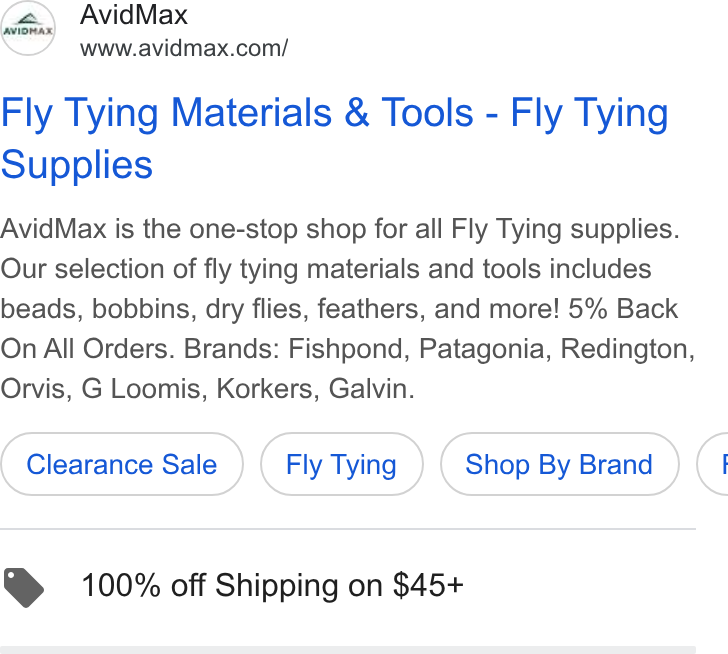Click the Brands: Fishpond, Patagonia, Redington text
Image resolution: width=728 pixels, height=654 pixels.
pos(439,349)
